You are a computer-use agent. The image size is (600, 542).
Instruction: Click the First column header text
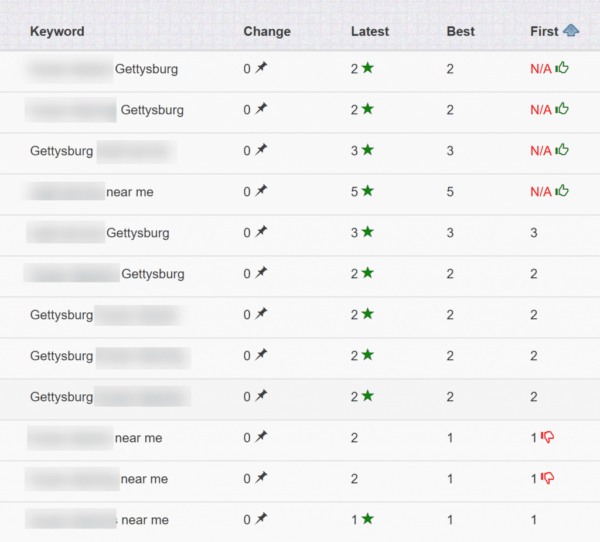(544, 31)
